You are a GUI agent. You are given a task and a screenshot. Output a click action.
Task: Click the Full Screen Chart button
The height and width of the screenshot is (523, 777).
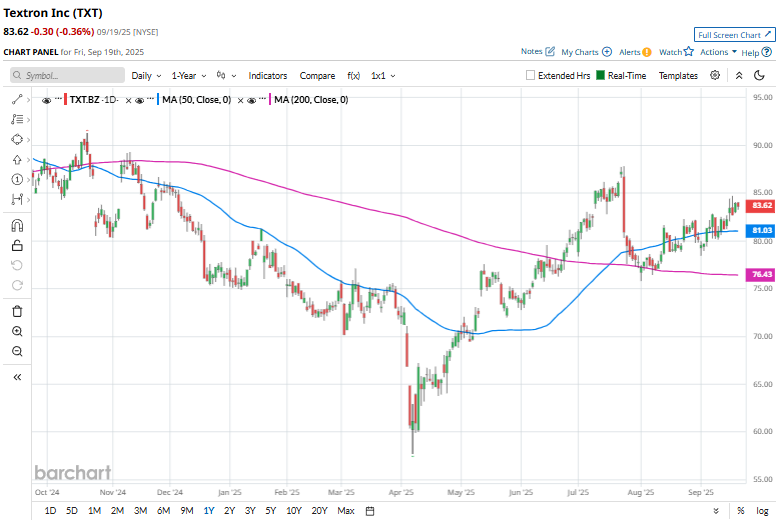[734, 34]
